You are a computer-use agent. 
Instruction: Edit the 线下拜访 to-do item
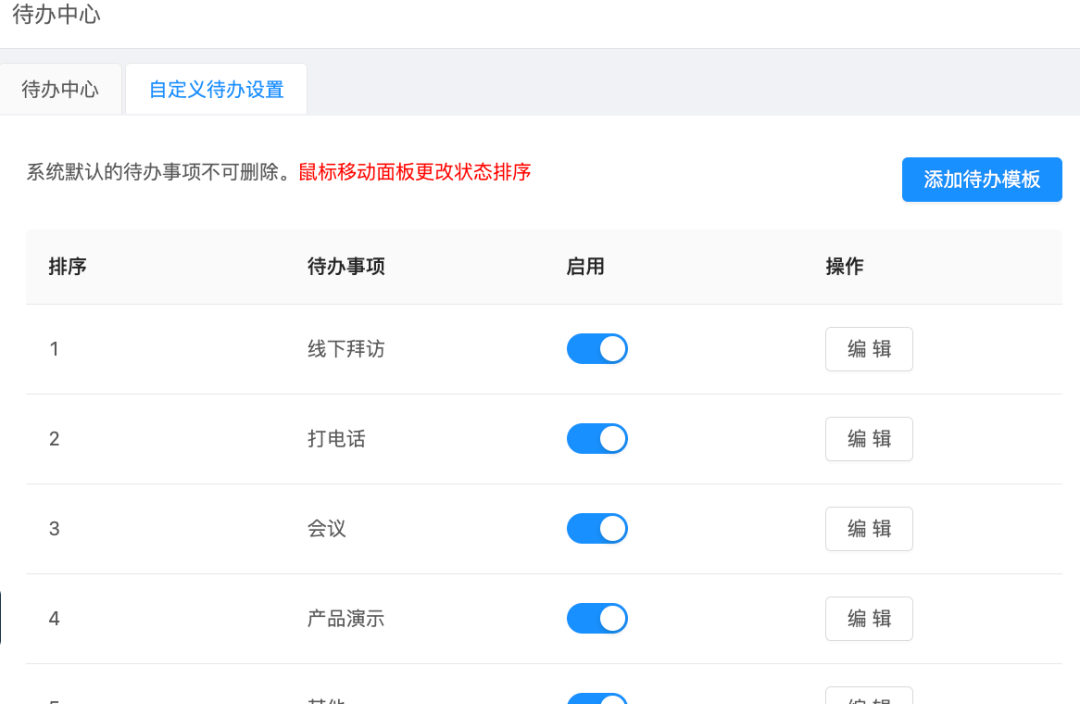(x=868, y=349)
